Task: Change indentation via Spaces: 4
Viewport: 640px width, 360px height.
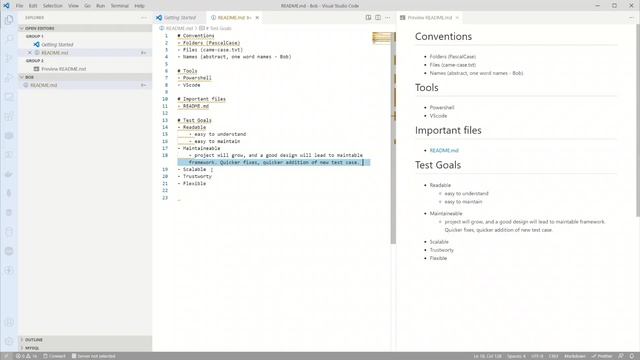Action: 516,356
